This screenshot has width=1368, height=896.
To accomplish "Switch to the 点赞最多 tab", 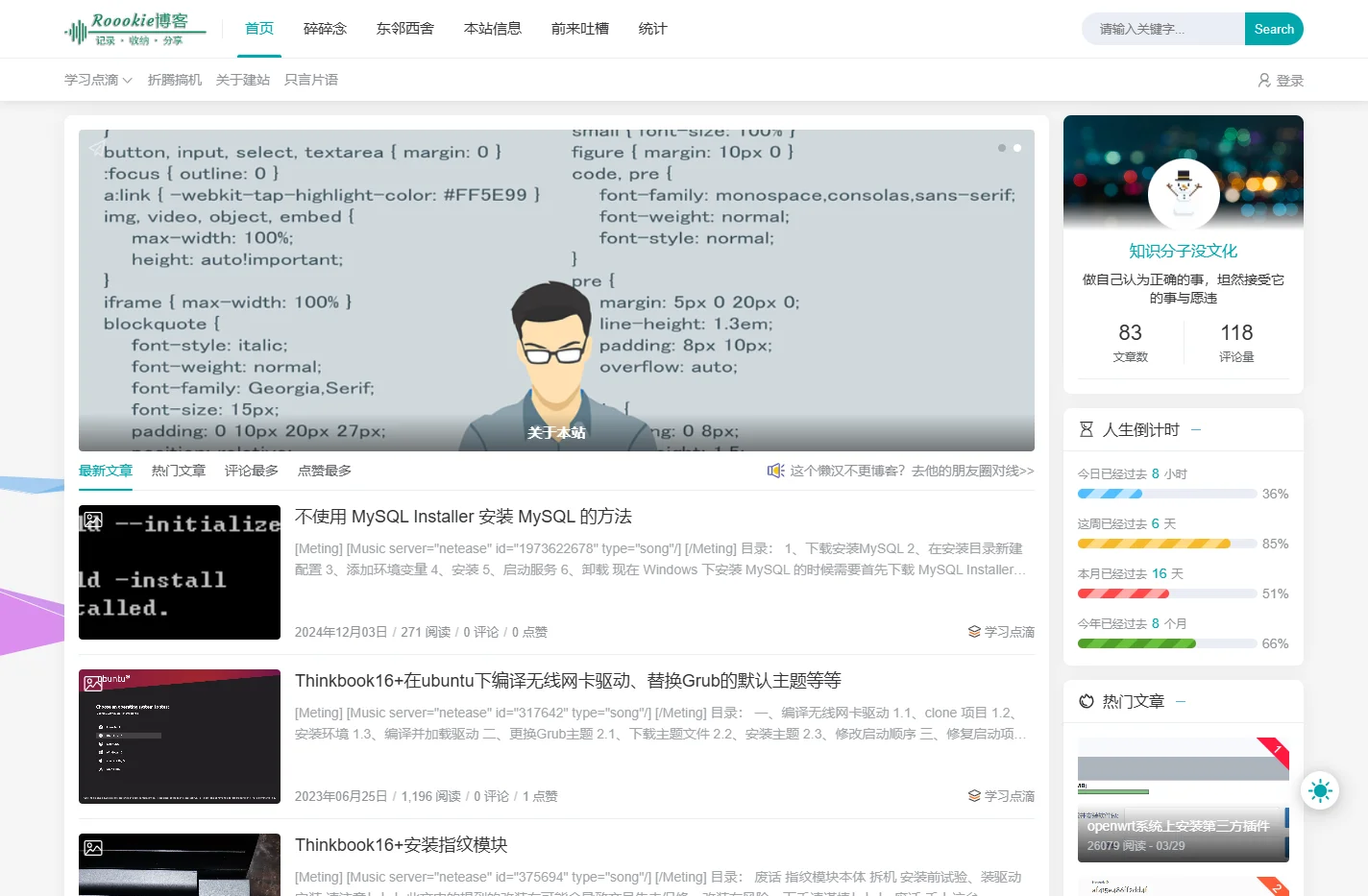I will click(325, 471).
